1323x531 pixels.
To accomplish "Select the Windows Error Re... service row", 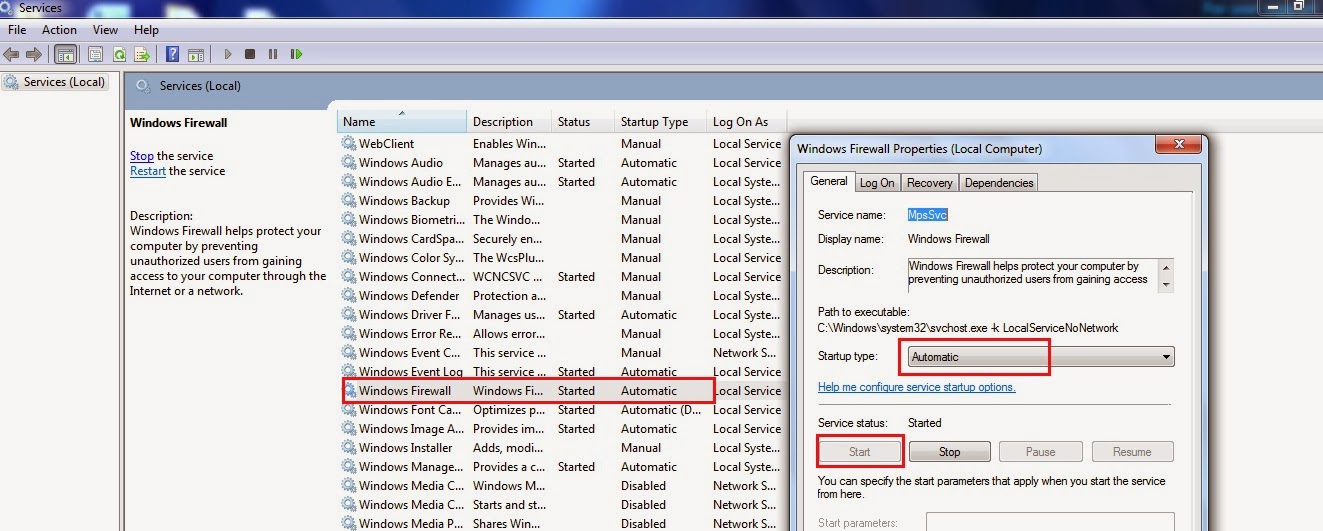I will tap(562, 334).
